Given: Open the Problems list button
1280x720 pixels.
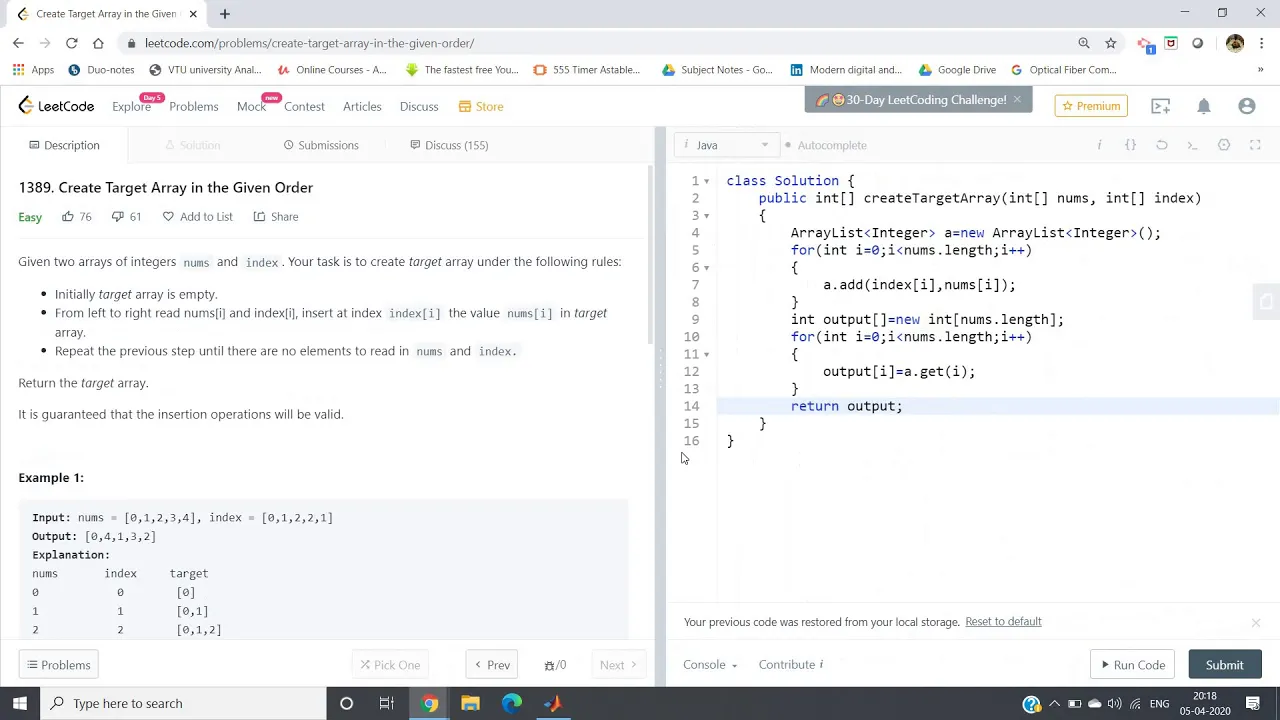Looking at the screenshot, I should coord(59,665).
